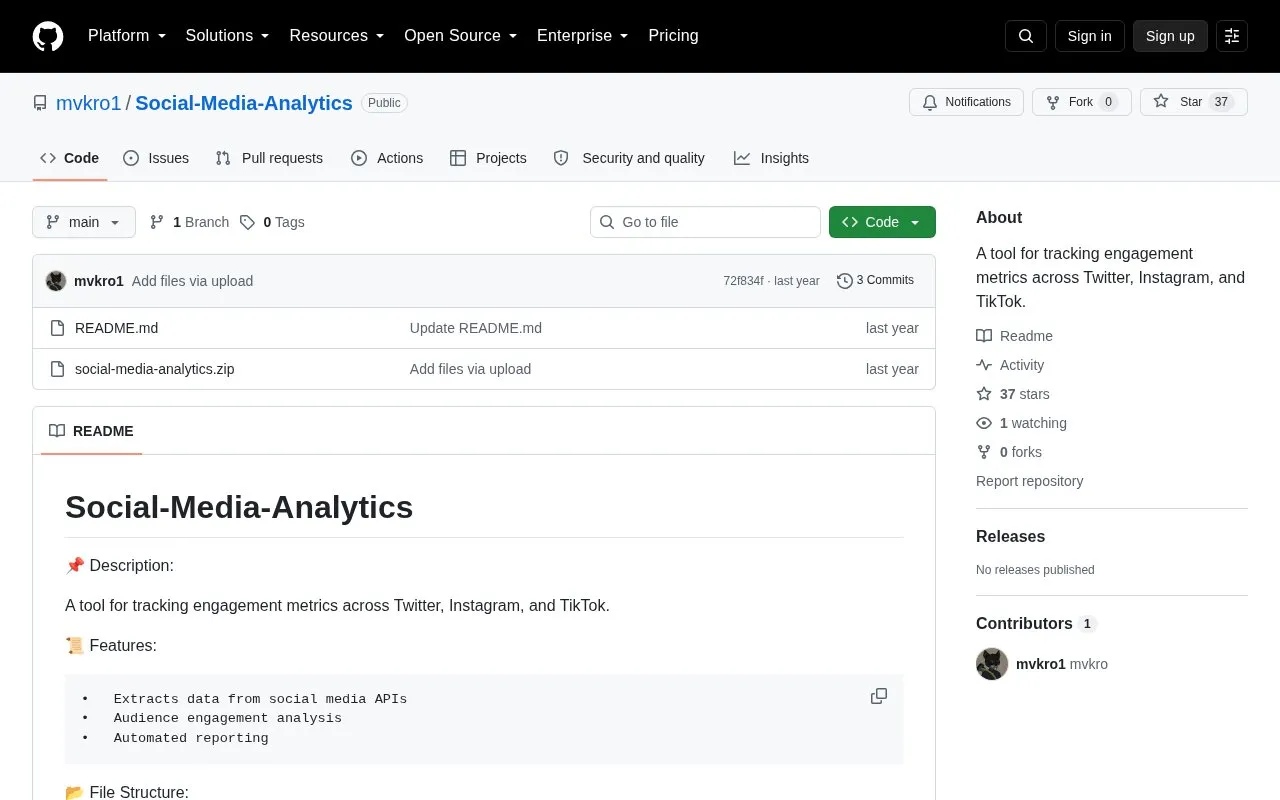Click the file icon next to README.md

(x=57, y=328)
